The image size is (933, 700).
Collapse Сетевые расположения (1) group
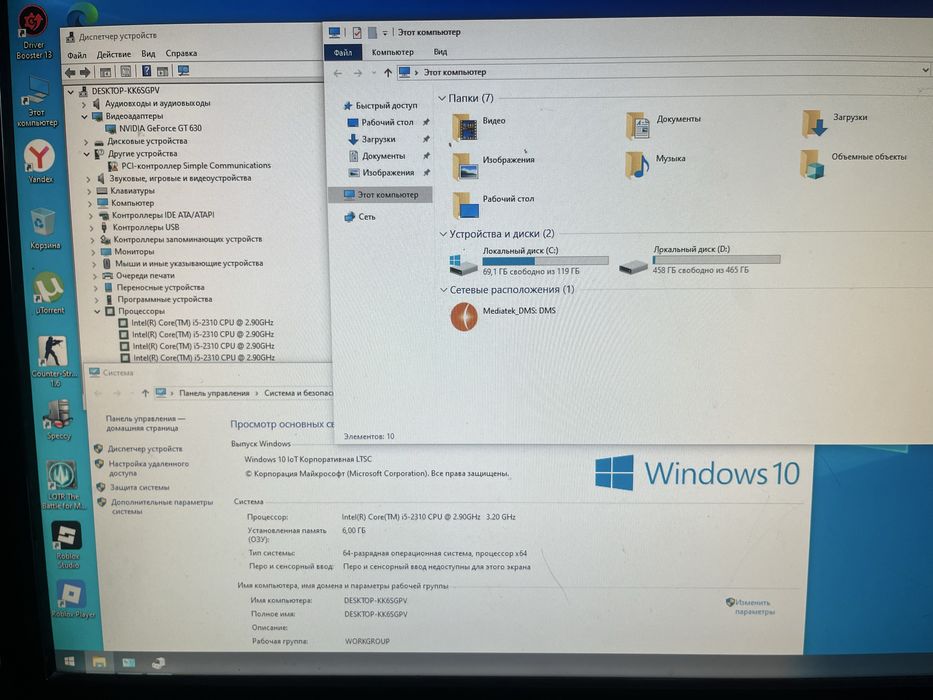pos(443,290)
